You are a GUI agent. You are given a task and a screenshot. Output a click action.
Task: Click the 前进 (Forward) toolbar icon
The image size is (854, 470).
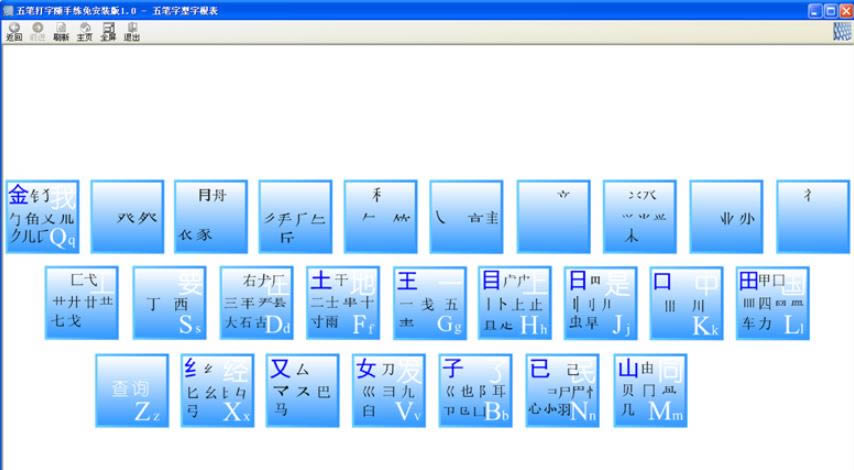37,31
